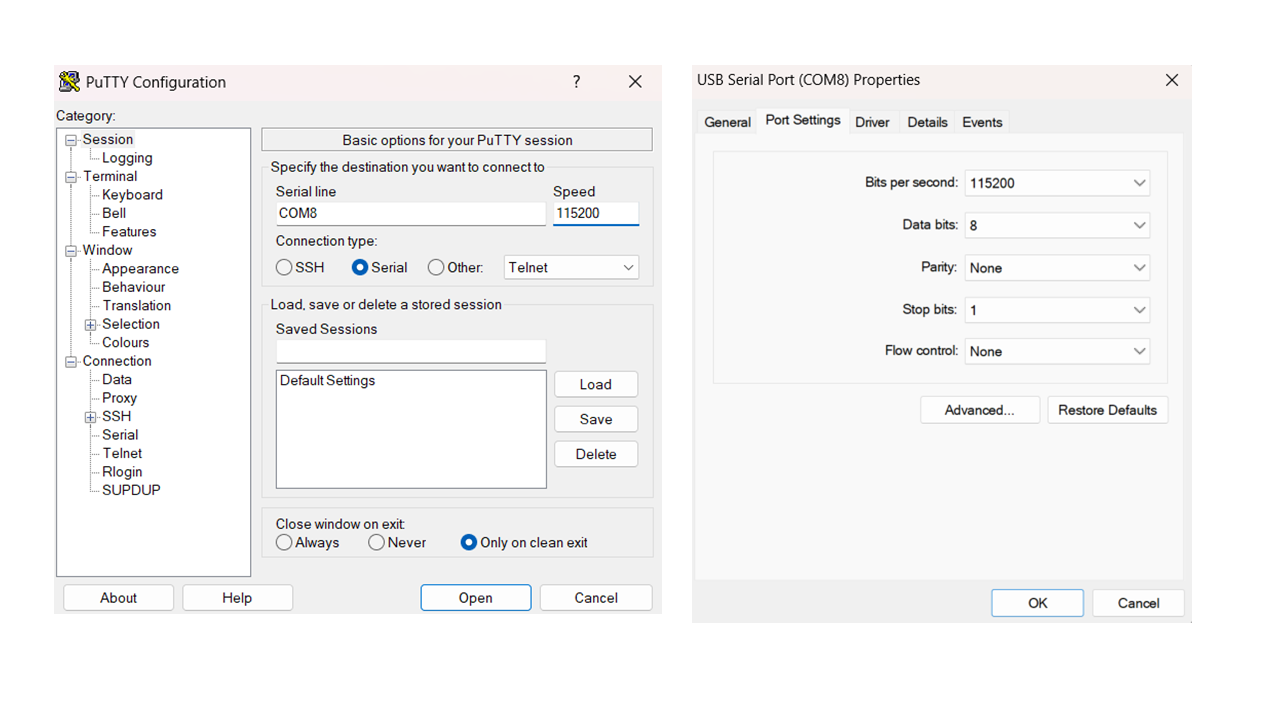Click the Serial line input field
This screenshot has height=720, width=1280.
pyautogui.click(x=411, y=213)
